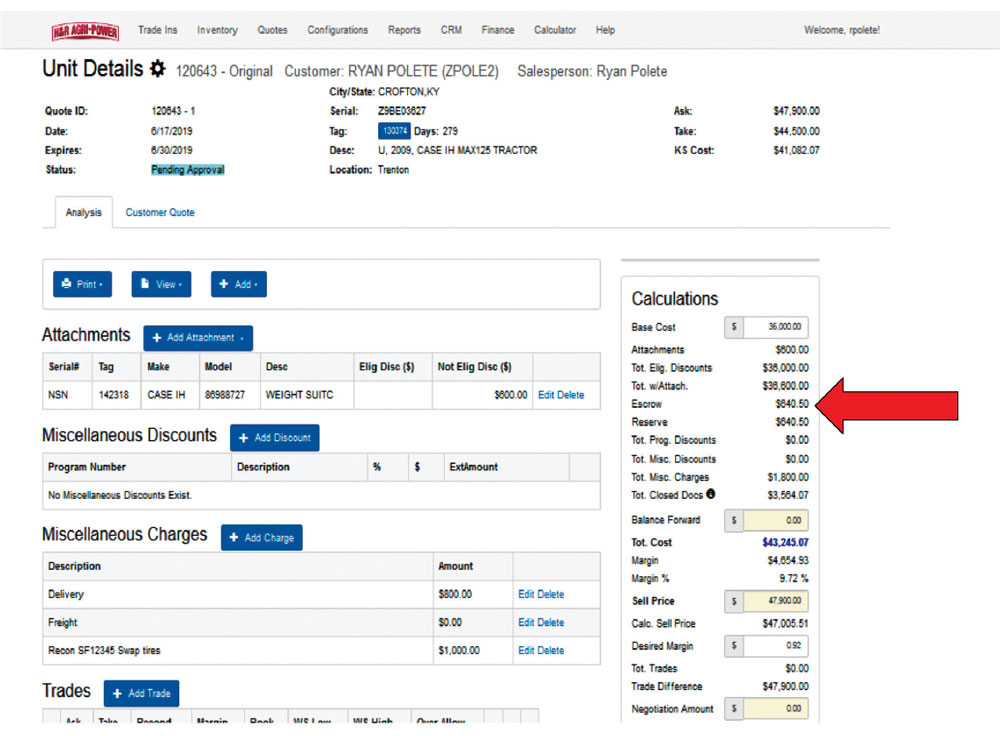Click the Delivery amount $800.00
Screen dimensions: 1000x736
(x=455, y=594)
